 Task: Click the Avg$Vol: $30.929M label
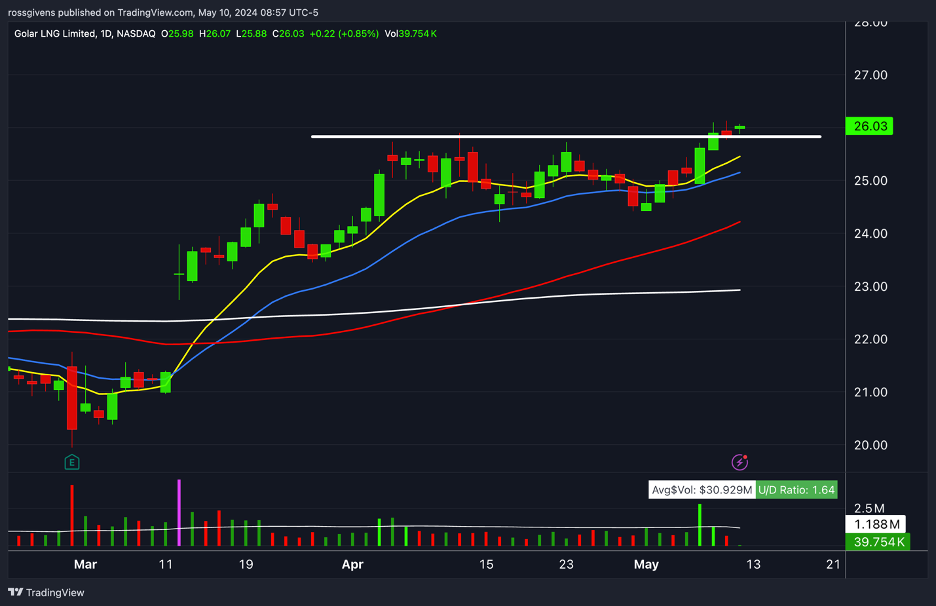(x=702, y=490)
